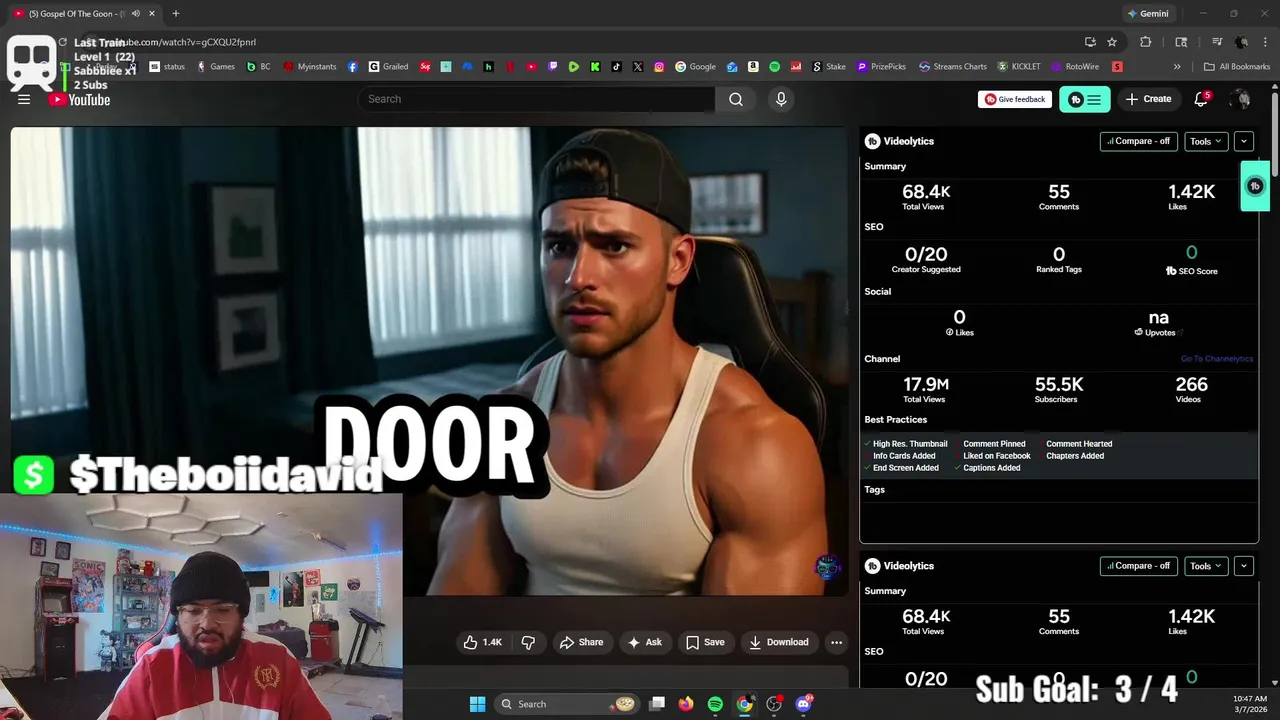Open the Myinstants bookmark
Viewport: 1280px width, 720px height.
(310, 67)
